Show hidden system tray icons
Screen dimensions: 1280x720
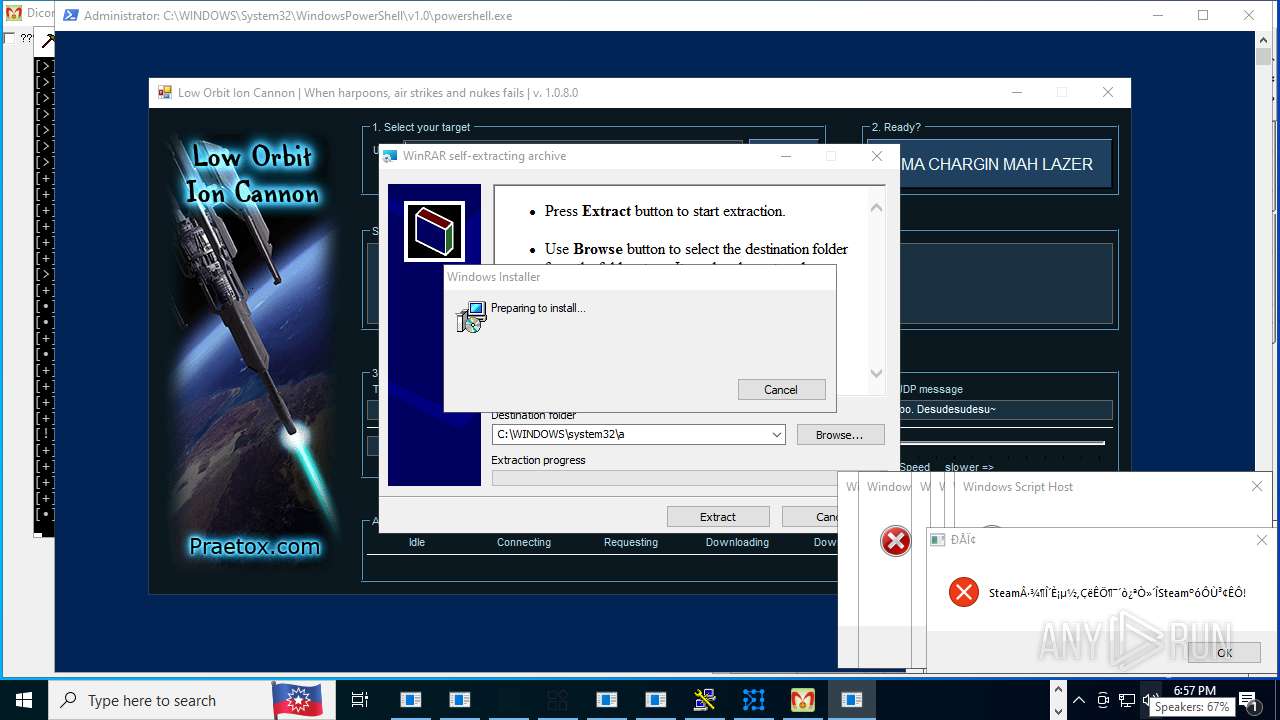(1078, 700)
